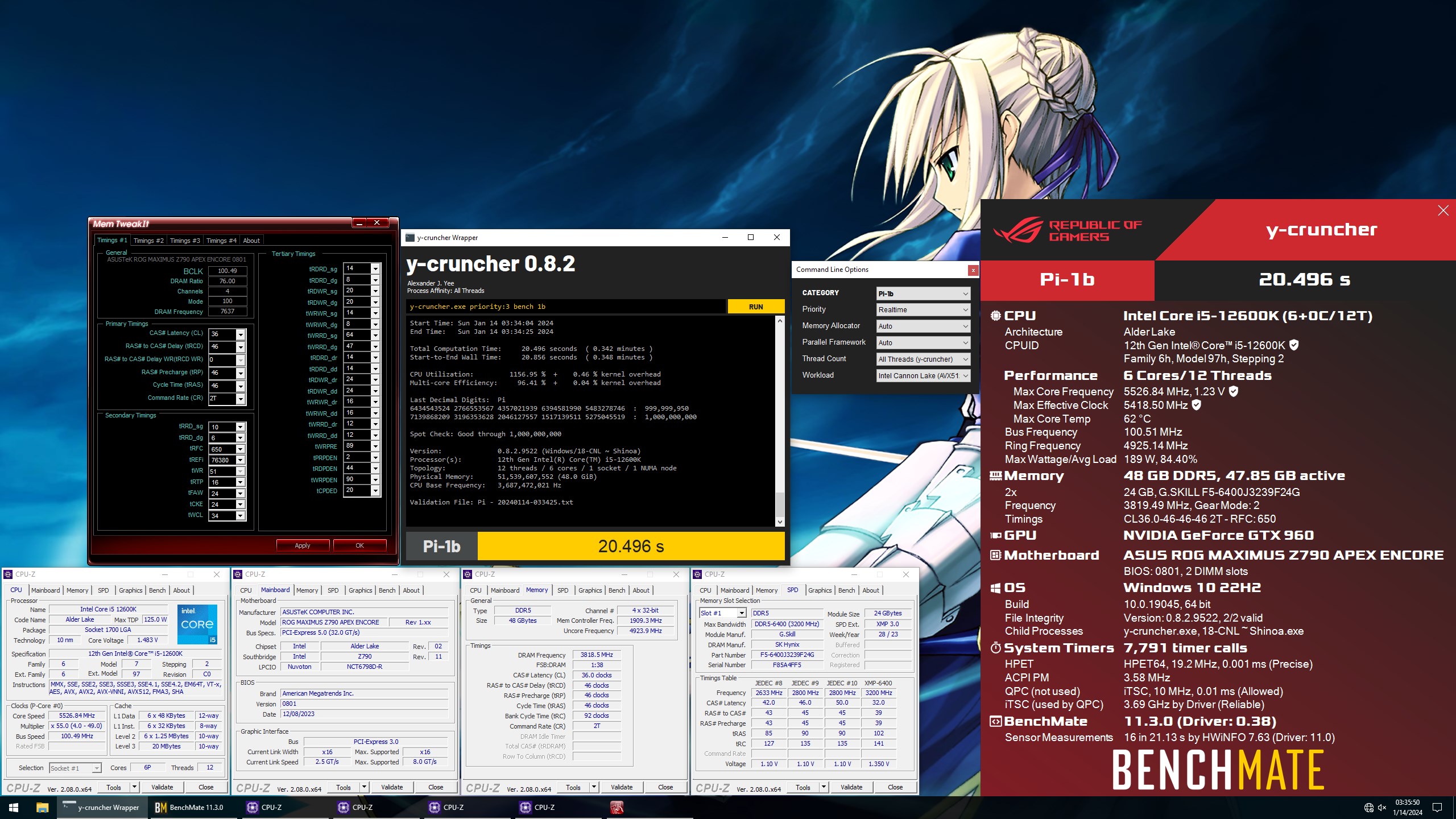
Task: Click the yellow RUN button
Action: (756, 307)
